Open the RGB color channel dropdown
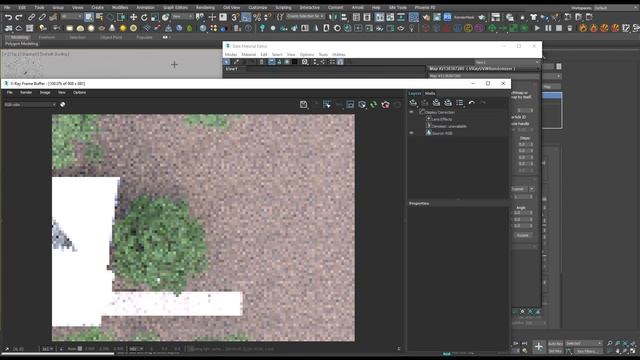Screen dimensions: 640x360 click(x=30, y=104)
